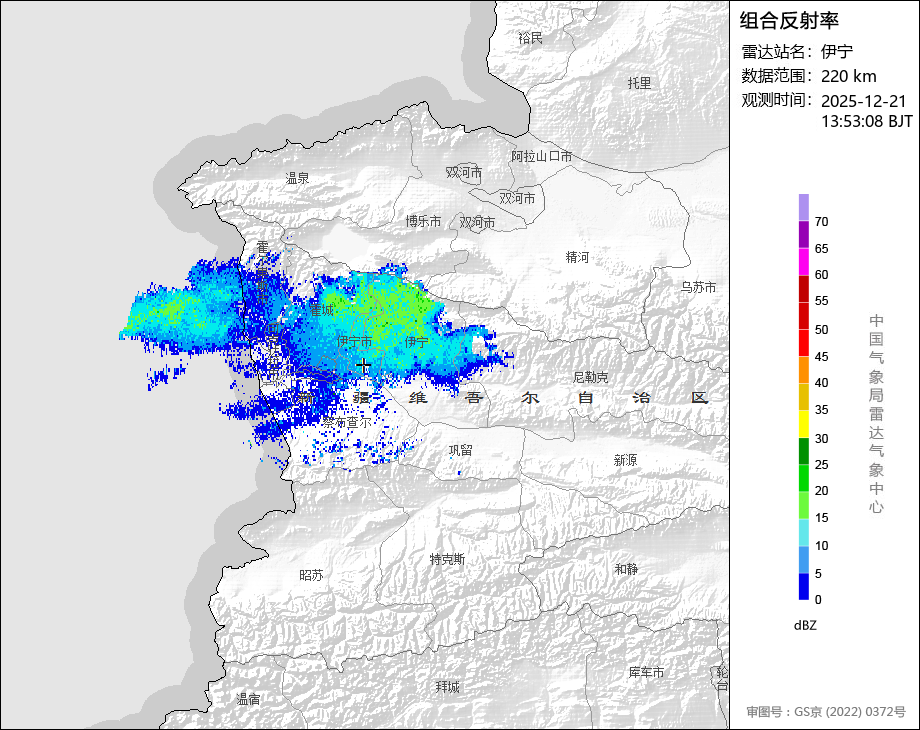Viewport: 920px width, 730px height.
Task: Pick the dark green 25–30 dBZ legend color
Action: pos(804,451)
